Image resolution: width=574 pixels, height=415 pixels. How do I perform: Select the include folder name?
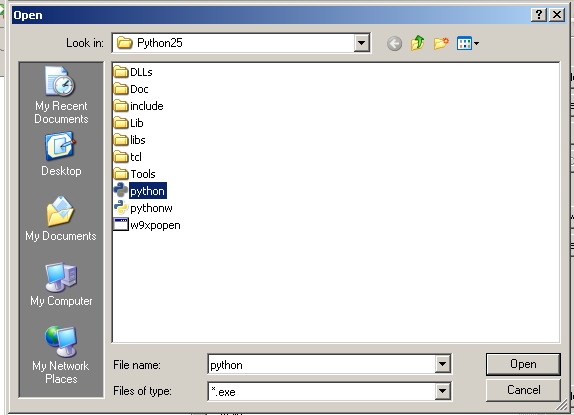[x=146, y=106]
